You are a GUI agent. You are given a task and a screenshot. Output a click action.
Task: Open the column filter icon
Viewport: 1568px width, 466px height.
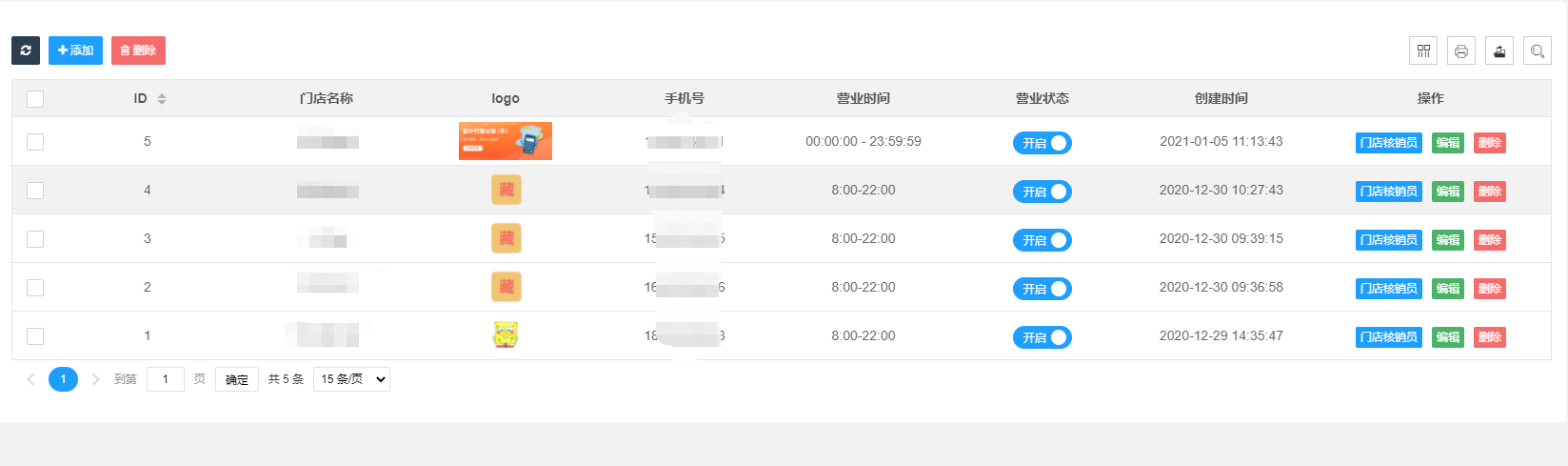[x=1423, y=51]
